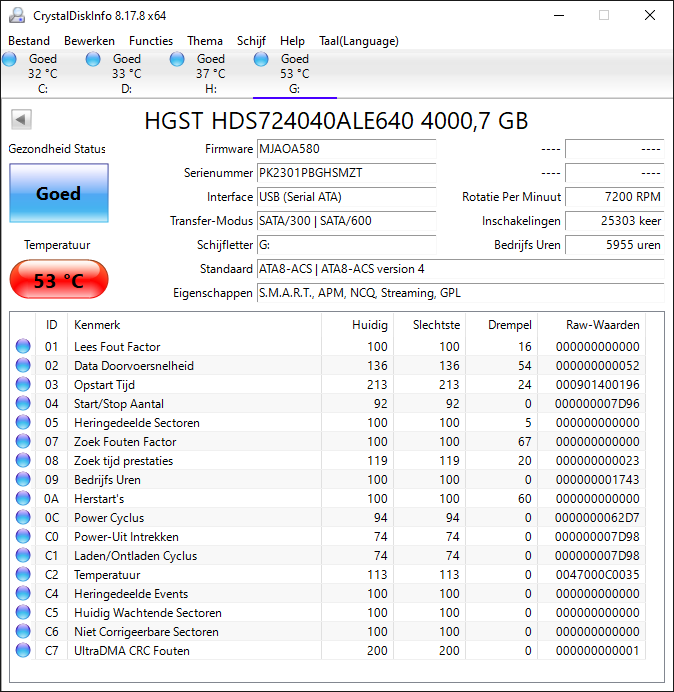The height and width of the screenshot is (692, 674).
Task: Click status orb of attribute C2 Temperatuur
Action: coord(23,574)
